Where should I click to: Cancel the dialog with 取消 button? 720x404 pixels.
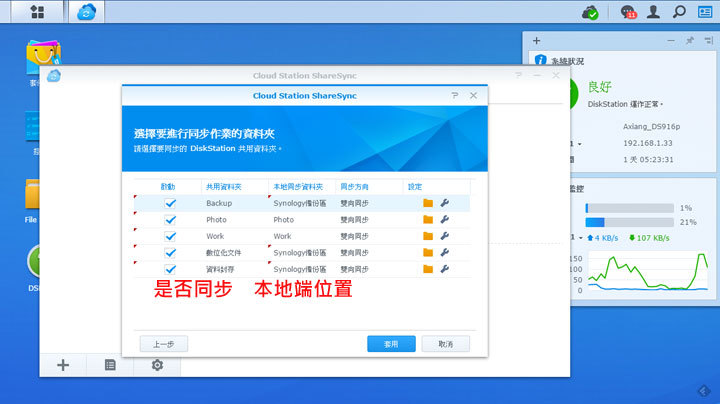point(445,344)
